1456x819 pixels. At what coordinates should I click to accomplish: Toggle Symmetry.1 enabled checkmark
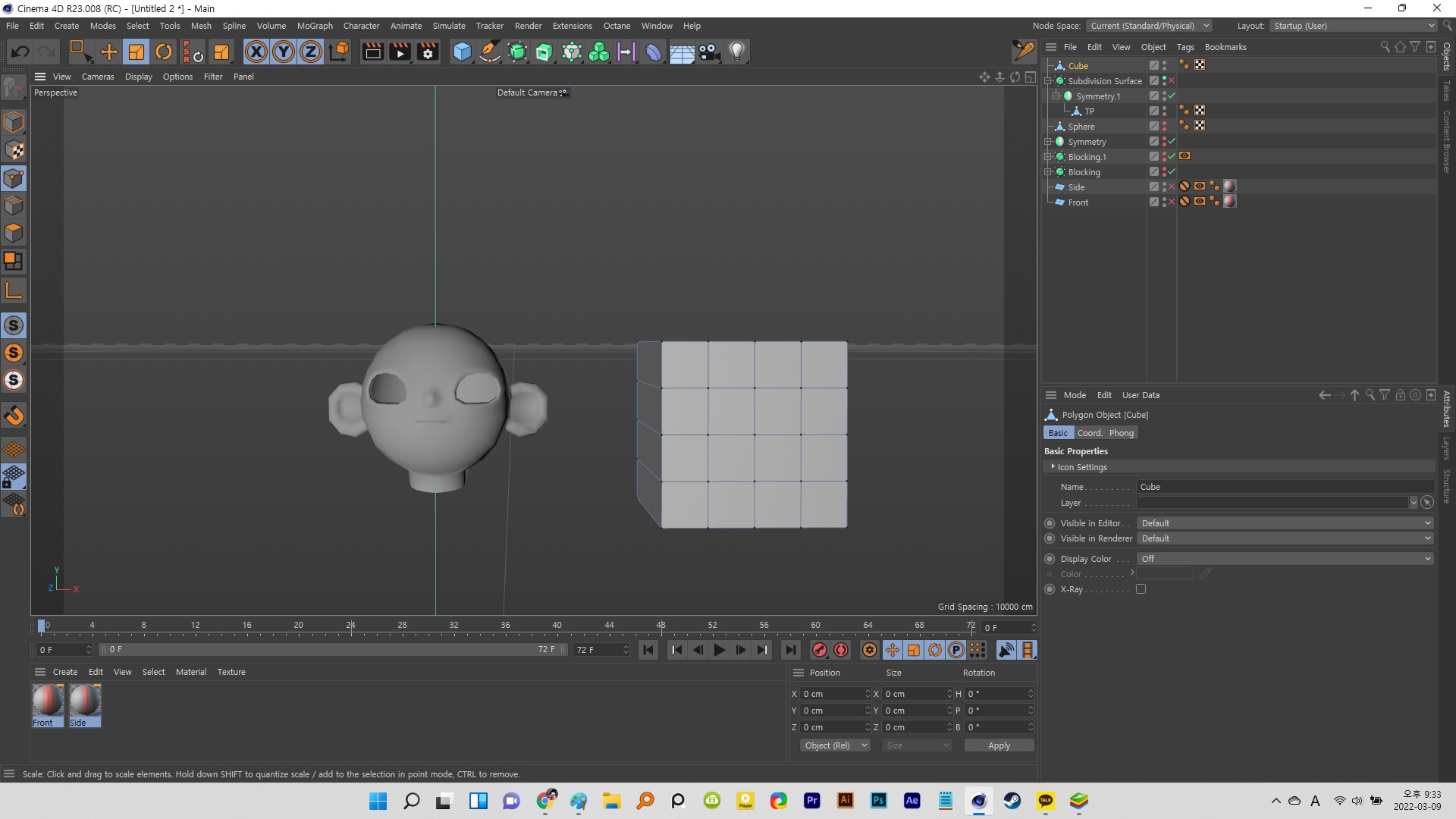(1172, 96)
